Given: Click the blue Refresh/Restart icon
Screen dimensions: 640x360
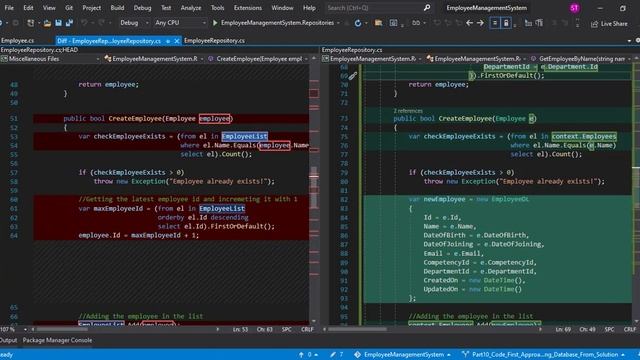Looking at the screenshot, I should (358, 23).
